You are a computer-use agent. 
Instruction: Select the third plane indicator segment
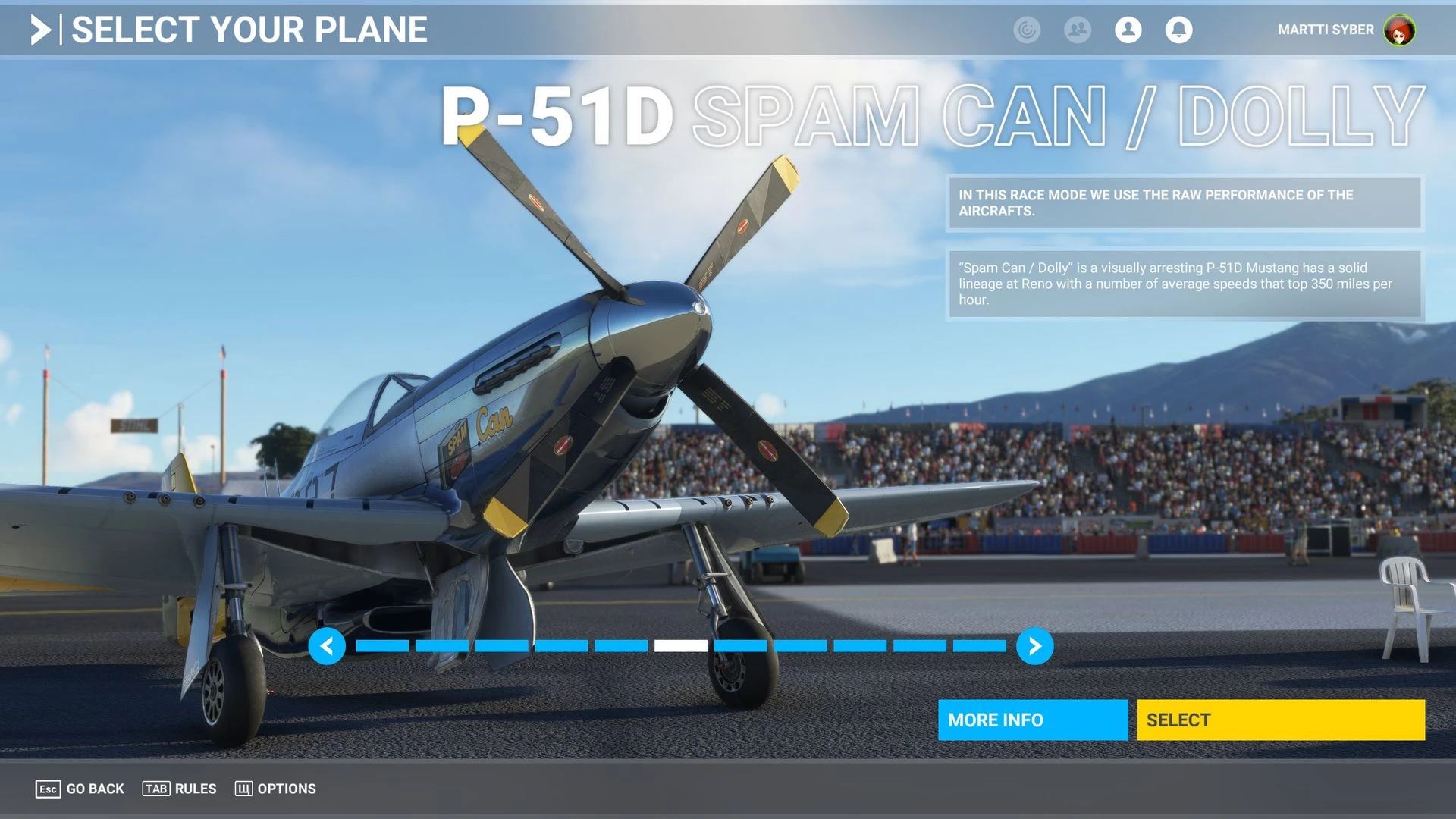coord(501,646)
